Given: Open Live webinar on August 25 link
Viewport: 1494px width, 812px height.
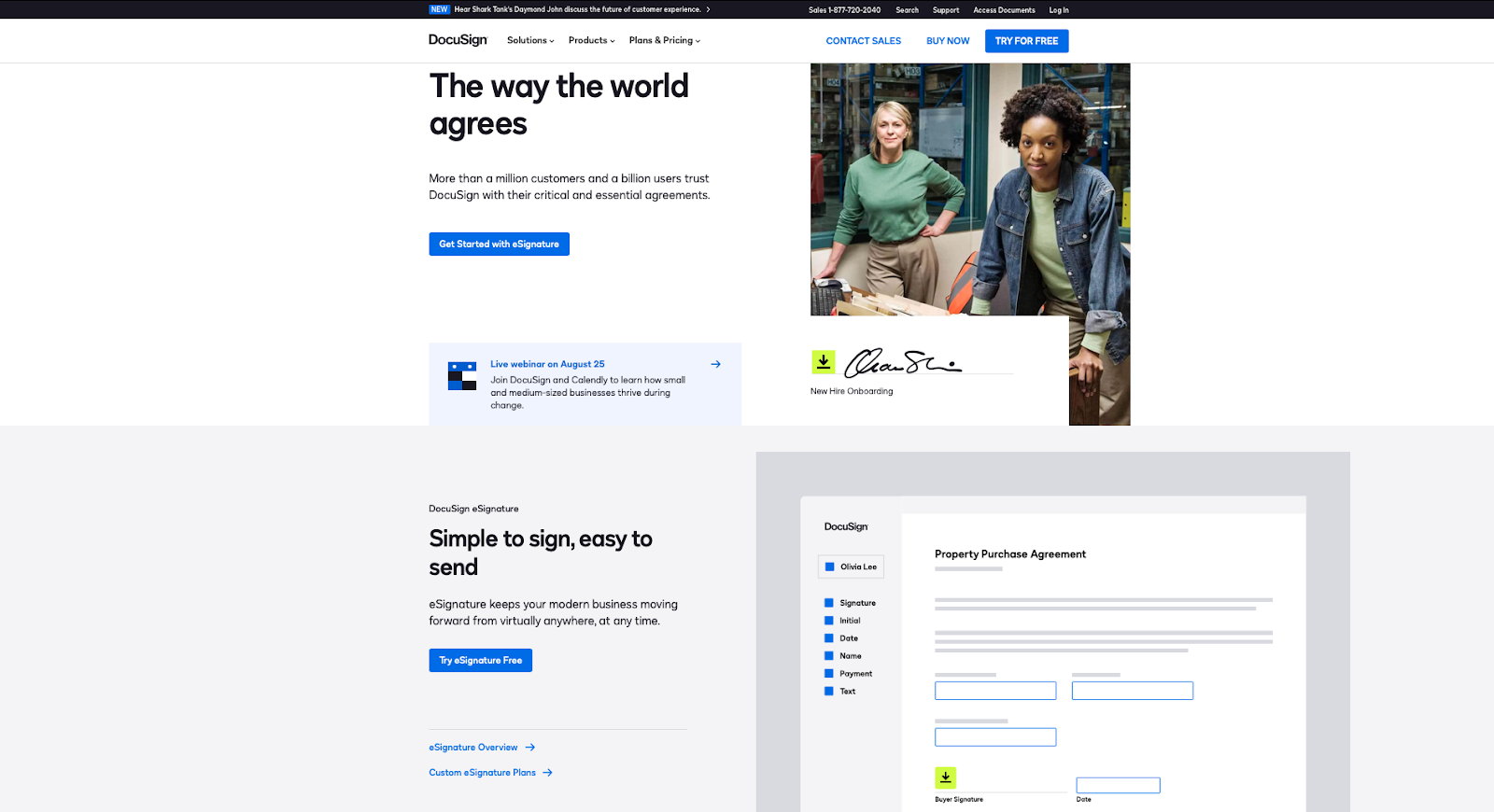Looking at the screenshot, I should tap(547, 364).
